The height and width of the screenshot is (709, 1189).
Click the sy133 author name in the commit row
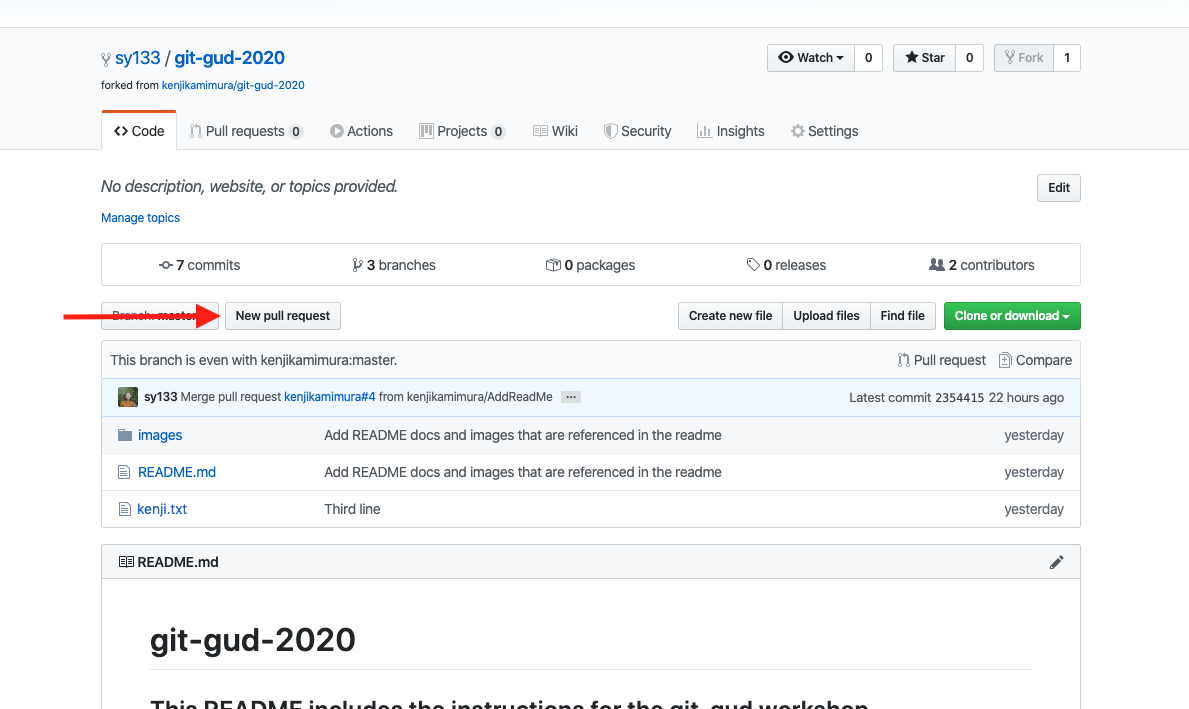[161, 397]
